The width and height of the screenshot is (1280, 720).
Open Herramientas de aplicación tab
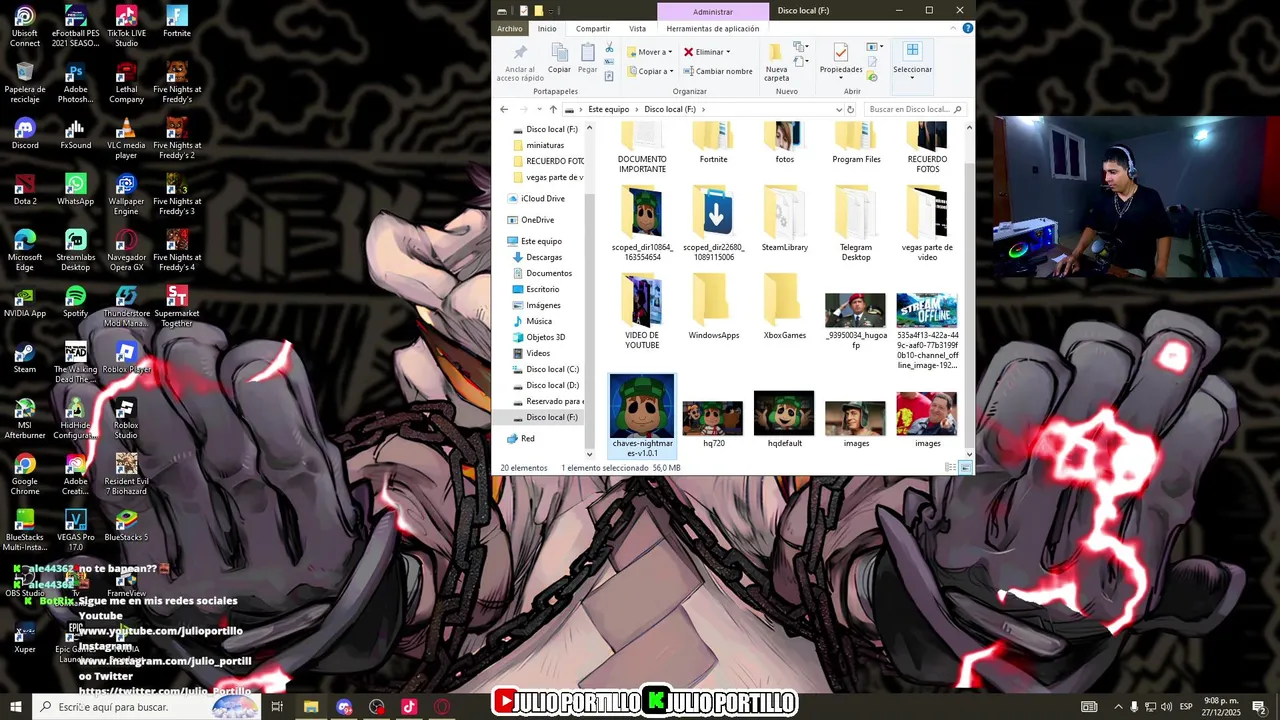tap(713, 28)
